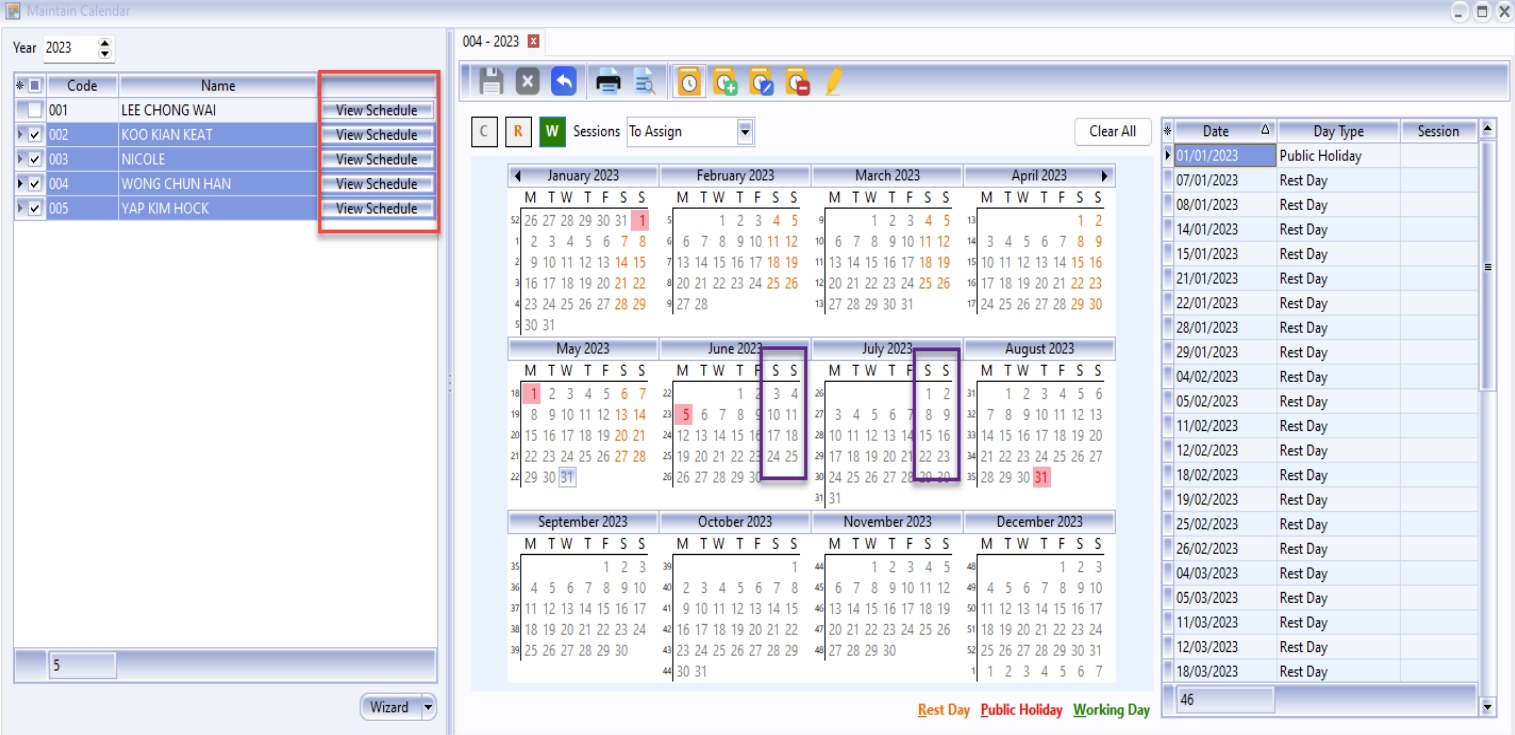Go to previous months using left arrow by January 2023
Viewport: 1515px width, 735px height.
tap(517, 176)
